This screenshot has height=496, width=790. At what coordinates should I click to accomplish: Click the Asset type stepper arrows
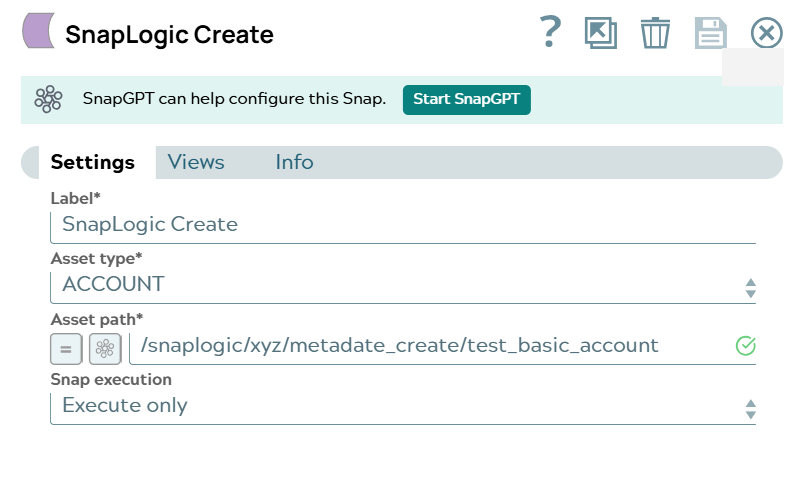pyautogui.click(x=751, y=288)
